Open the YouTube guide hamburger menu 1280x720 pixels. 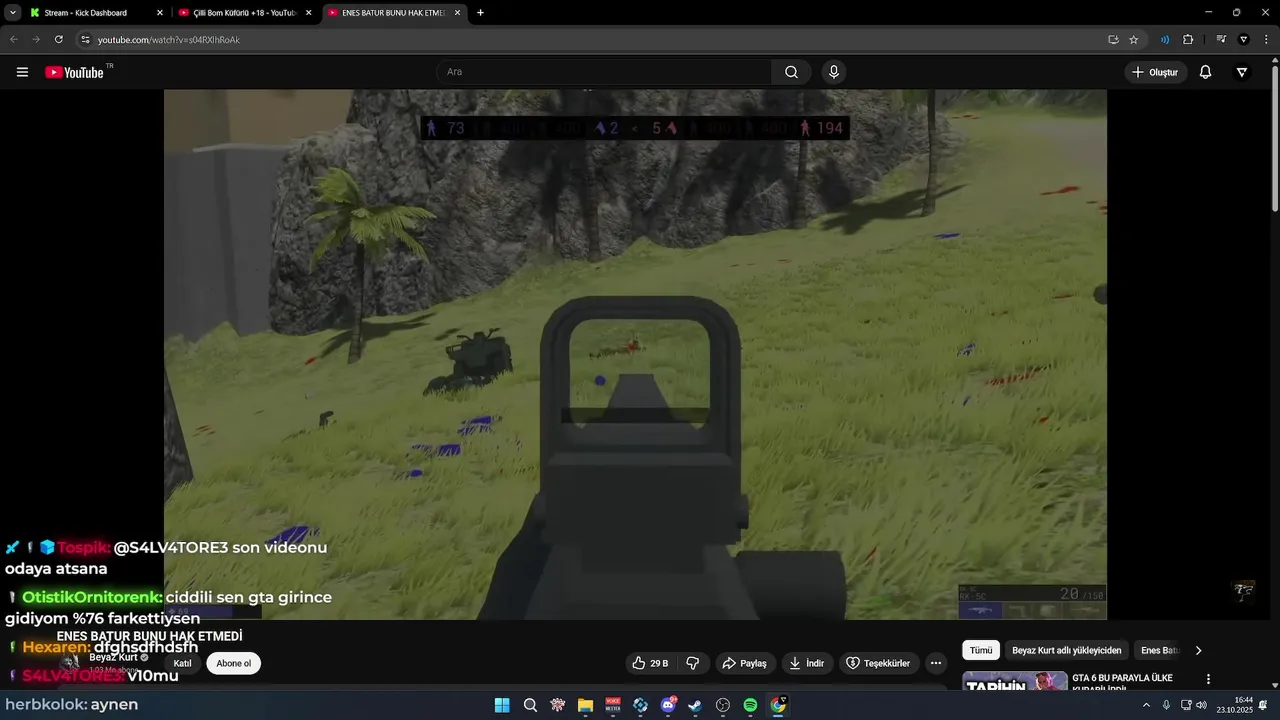pyautogui.click(x=22, y=72)
